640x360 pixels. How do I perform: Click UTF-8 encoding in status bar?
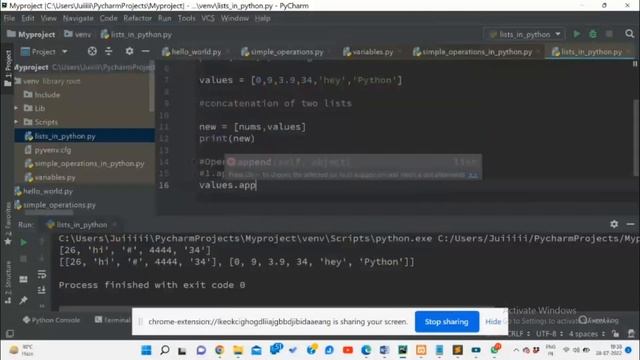[x=549, y=334]
